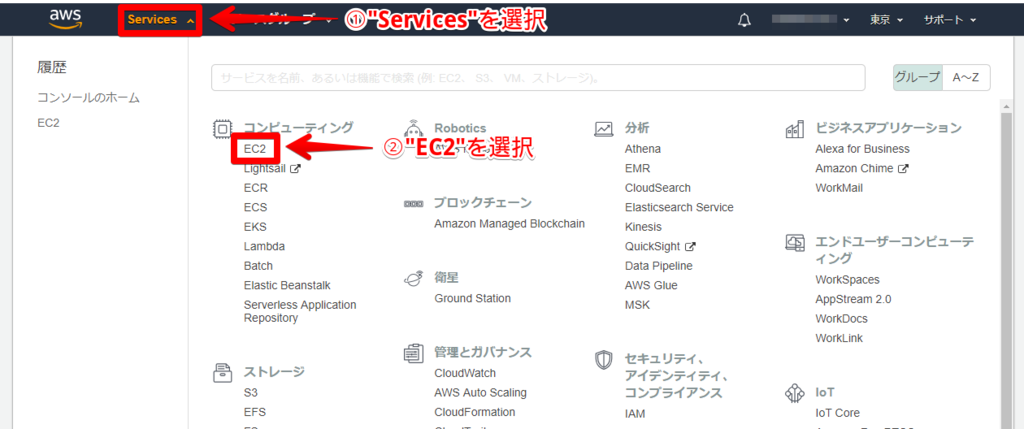Click the IoT category icon
The width and height of the screenshot is (1024, 429).
(794, 394)
